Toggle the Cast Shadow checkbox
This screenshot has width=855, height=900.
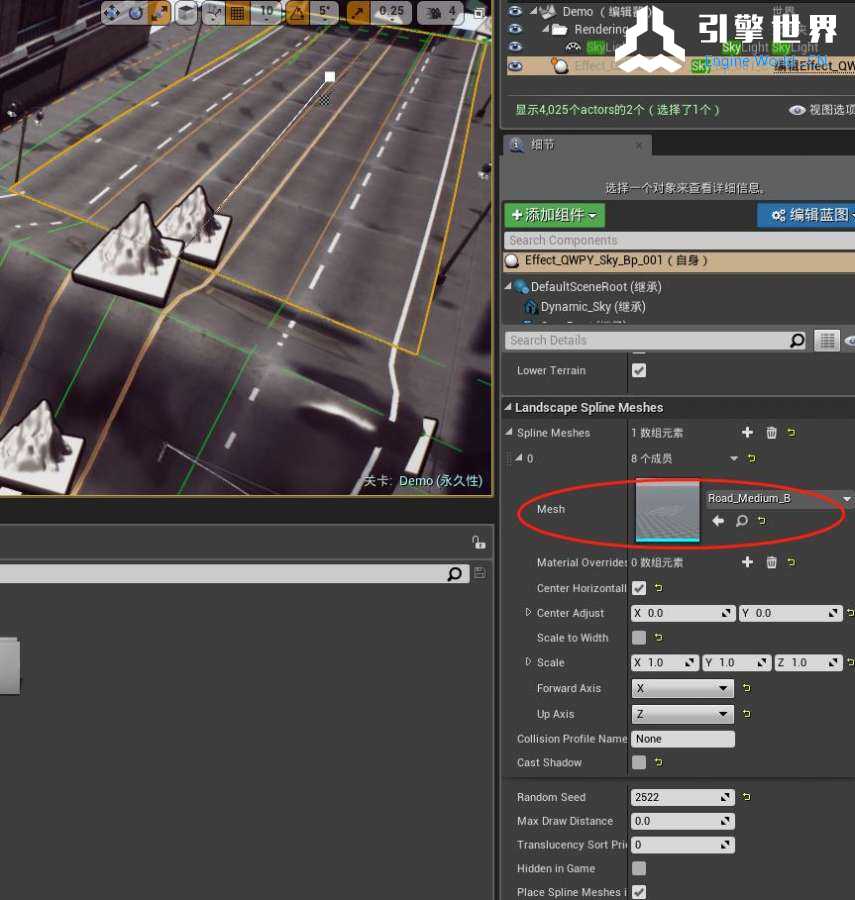pyautogui.click(x=639, y=762)
